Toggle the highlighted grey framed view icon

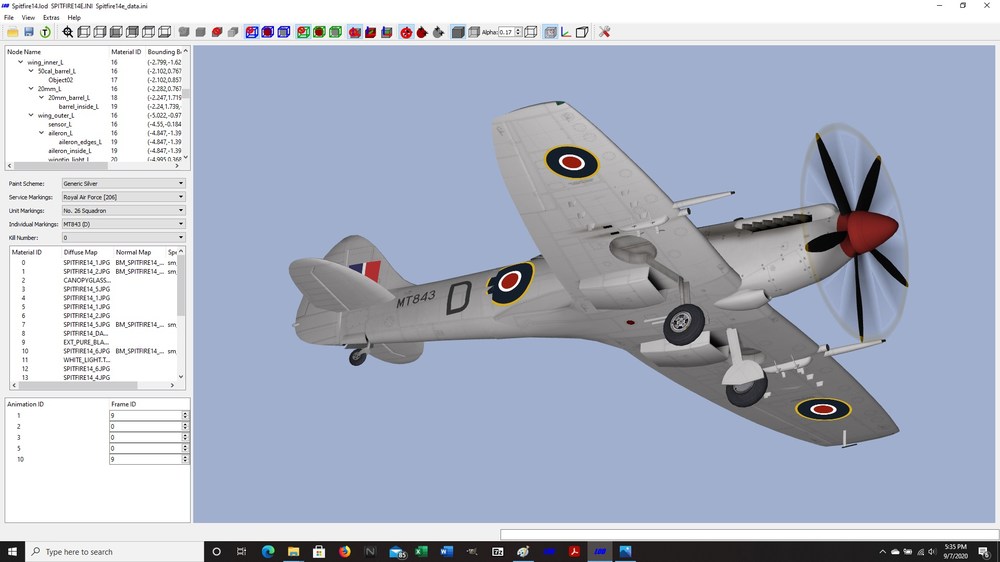click(x=550, y=32)
